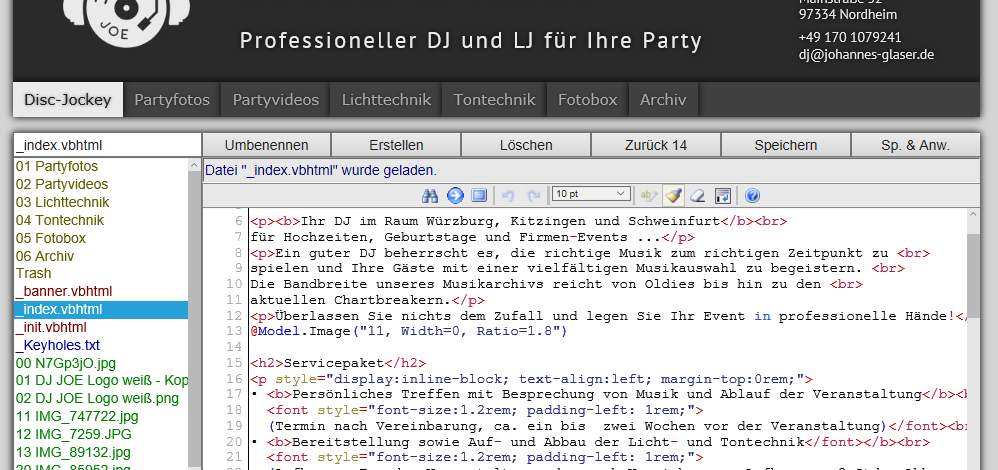The image size is (998, 470).
Task: Click phone number +49 170 1079241
Action: pyautogui.click(x=850, y=37)
